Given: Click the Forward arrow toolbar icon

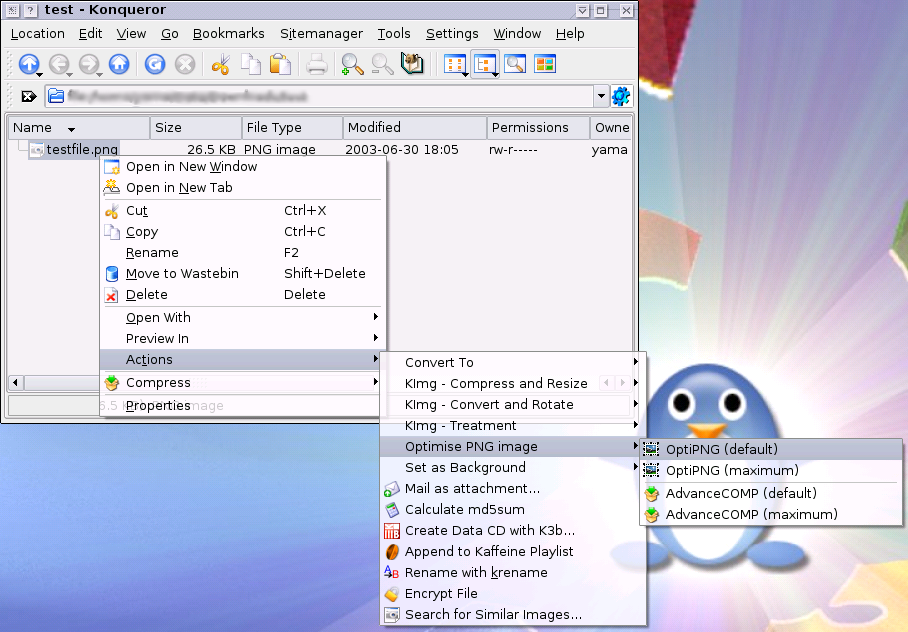Looking at the screenshot, I should [89, 64].
